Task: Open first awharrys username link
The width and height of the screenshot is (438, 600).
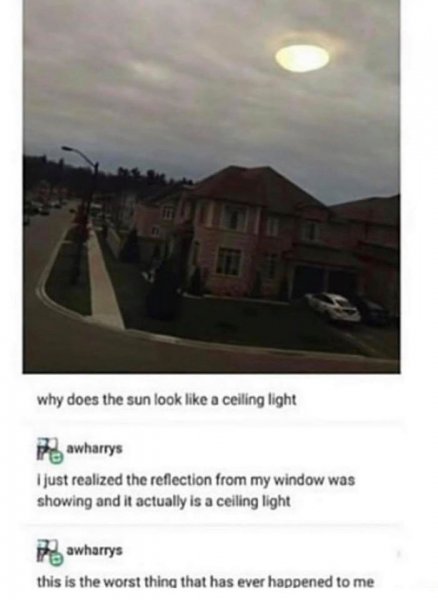Action: (94, 448)
